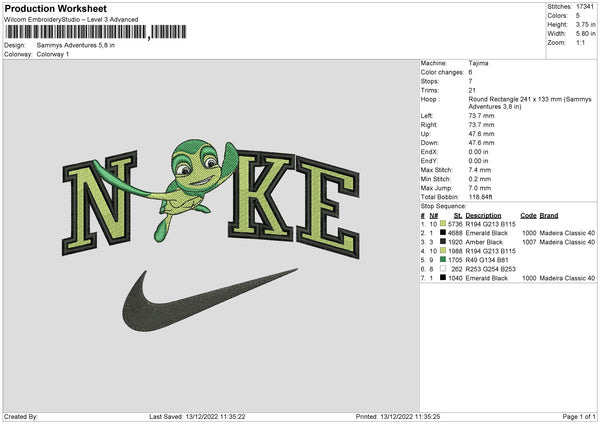Click the Zoom value 1:1
This screenshot has width=600, height=424.
click(580, 42)
